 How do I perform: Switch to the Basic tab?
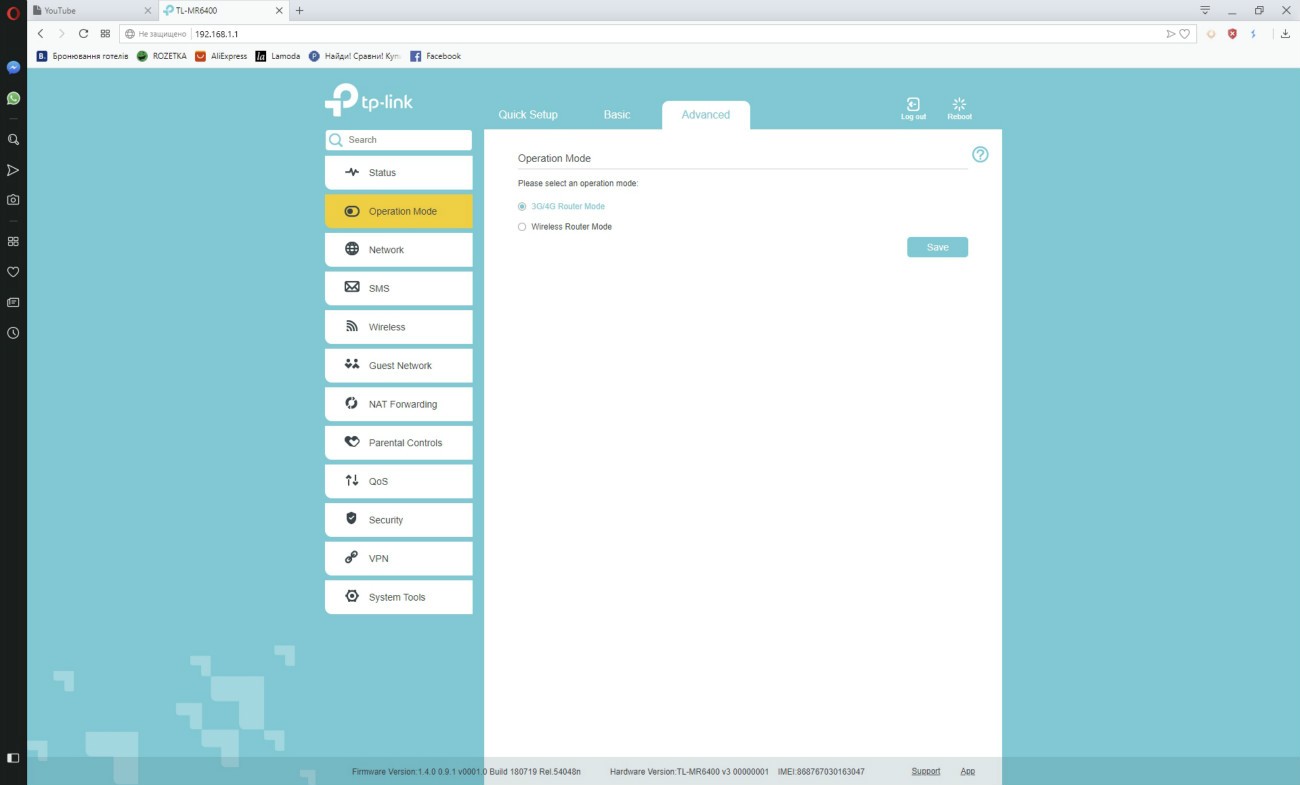616,115
